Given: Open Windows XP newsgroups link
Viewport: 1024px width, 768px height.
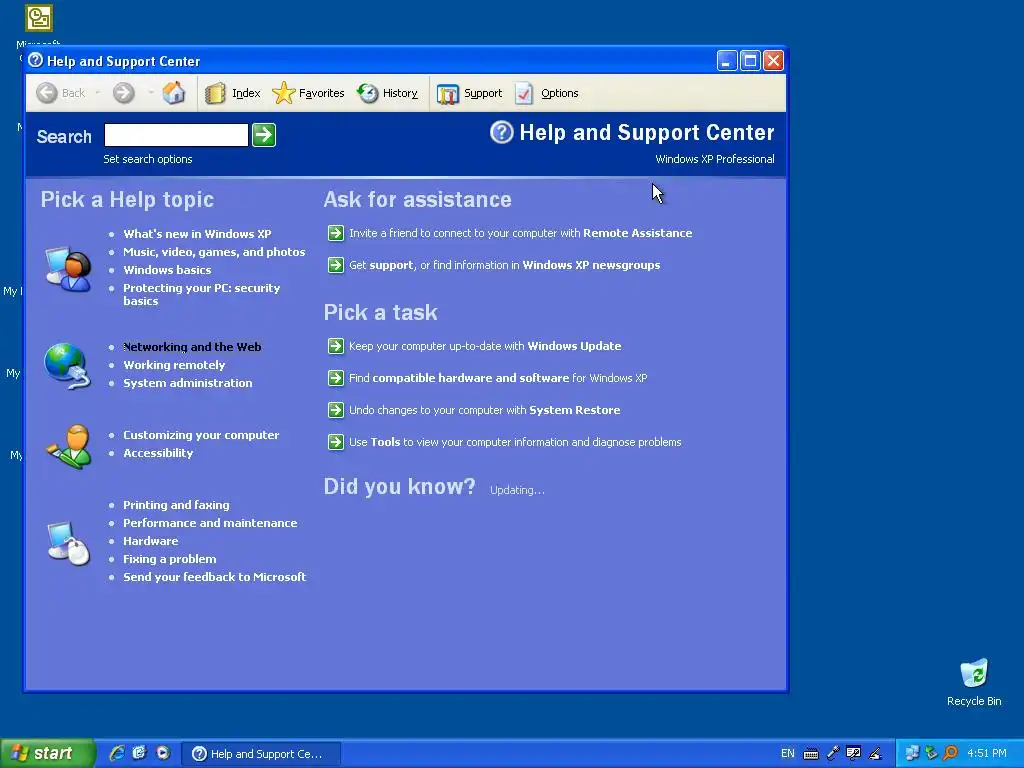Looking at the screenshot, I should tap(591, 265).
